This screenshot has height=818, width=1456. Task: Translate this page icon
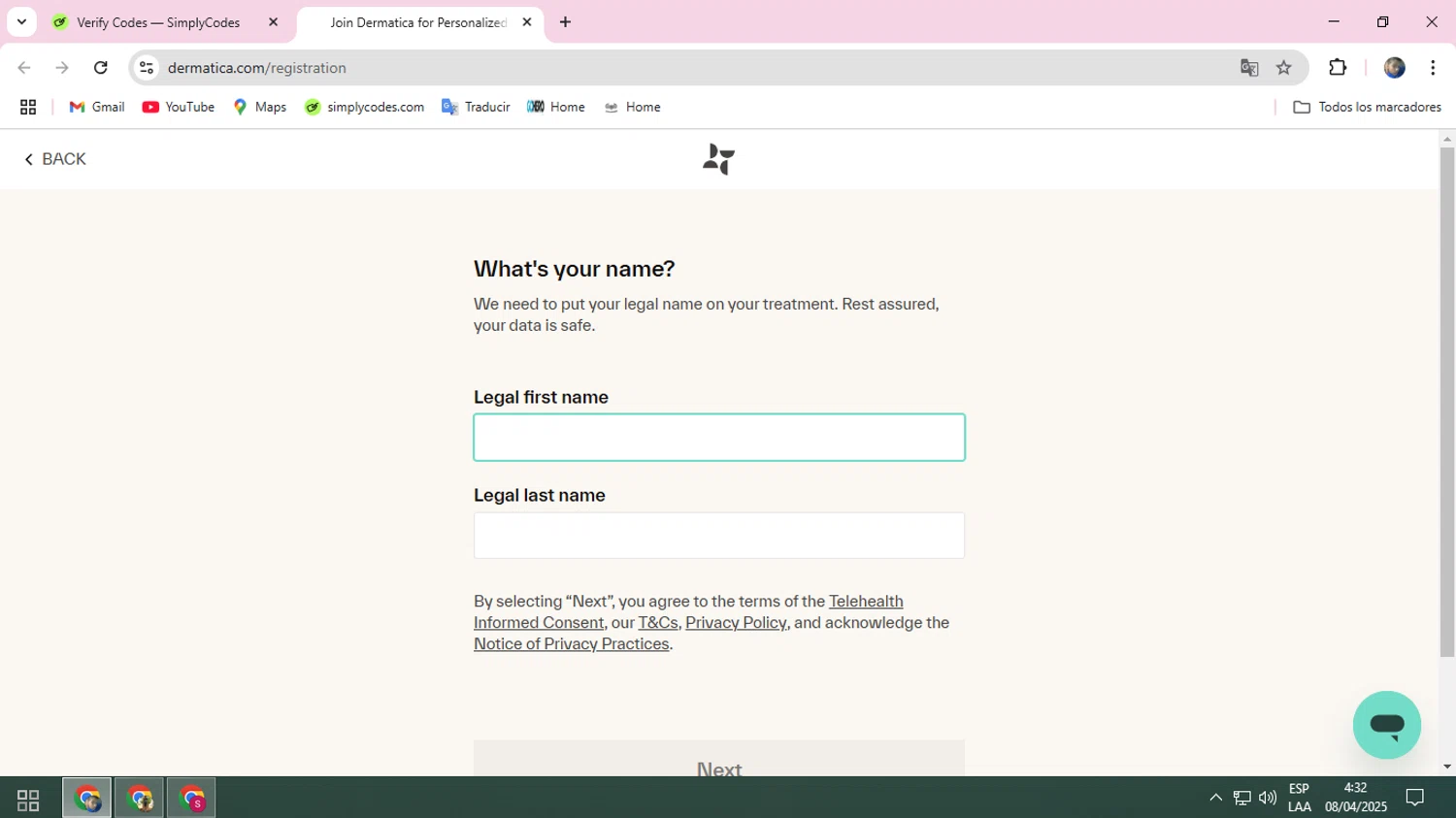pyautogui.click(x=1249, y=68)
